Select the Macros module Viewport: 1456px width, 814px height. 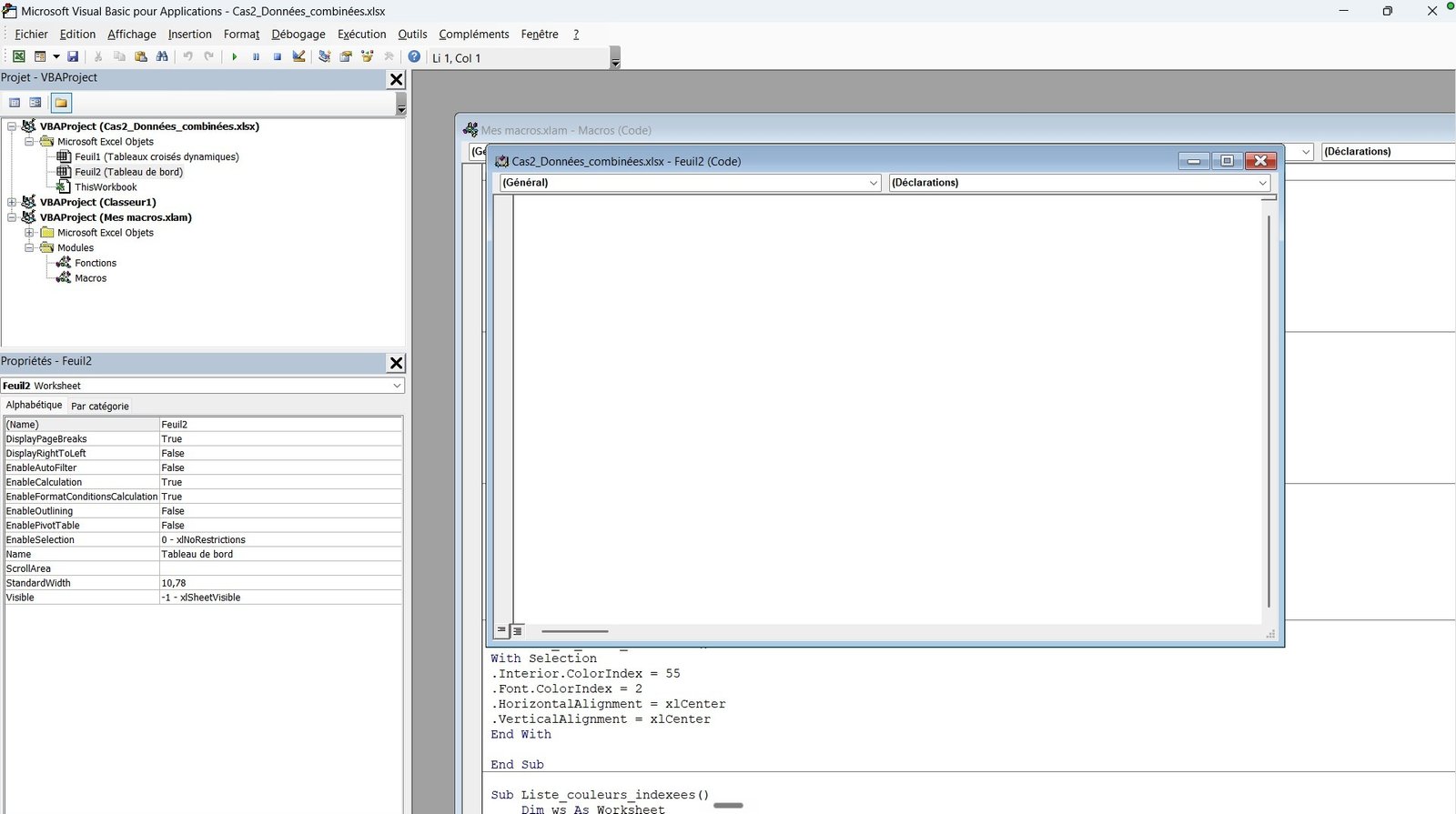coord(90,278)
